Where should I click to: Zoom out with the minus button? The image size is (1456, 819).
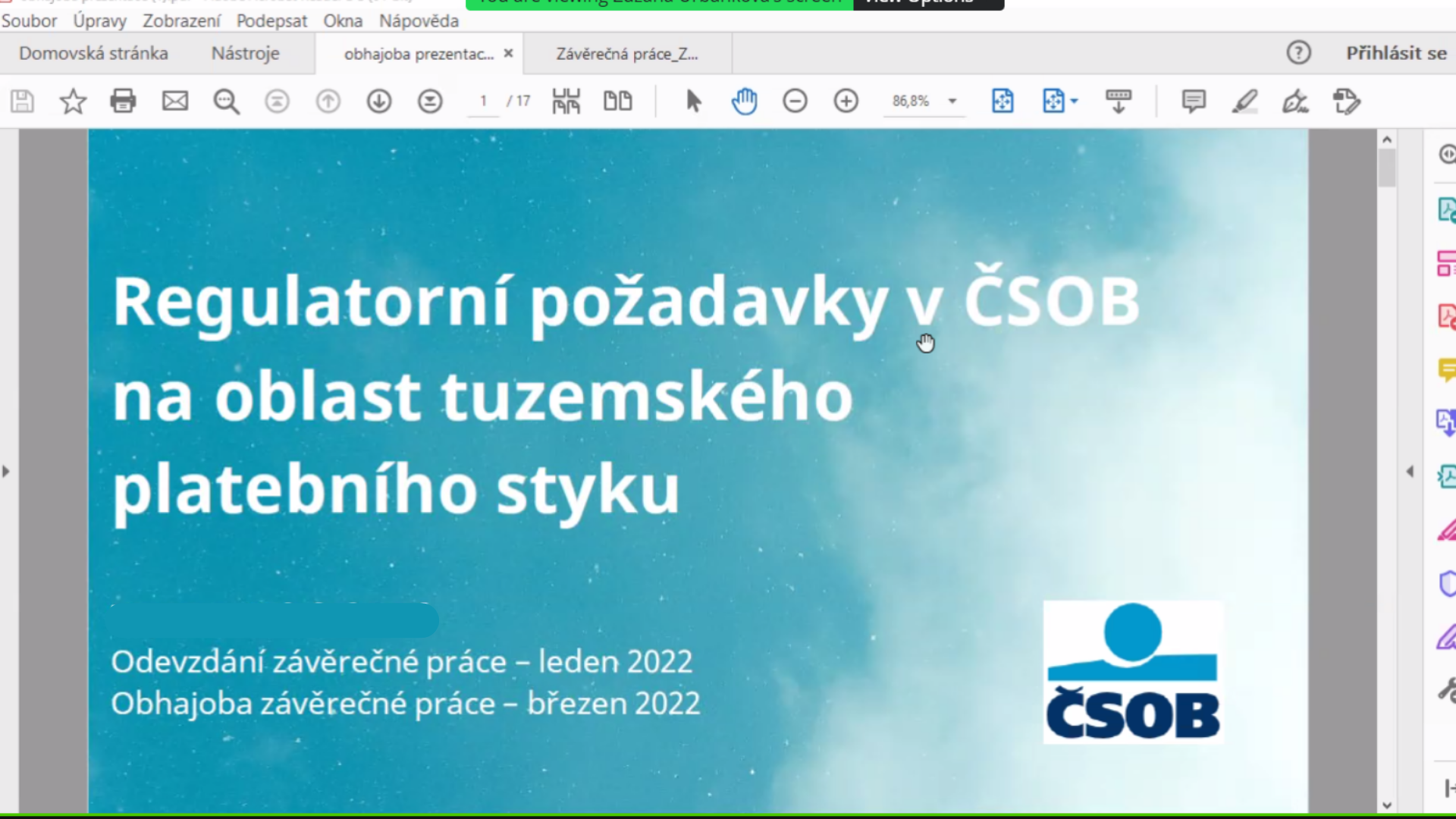click(x=795, y=101)
